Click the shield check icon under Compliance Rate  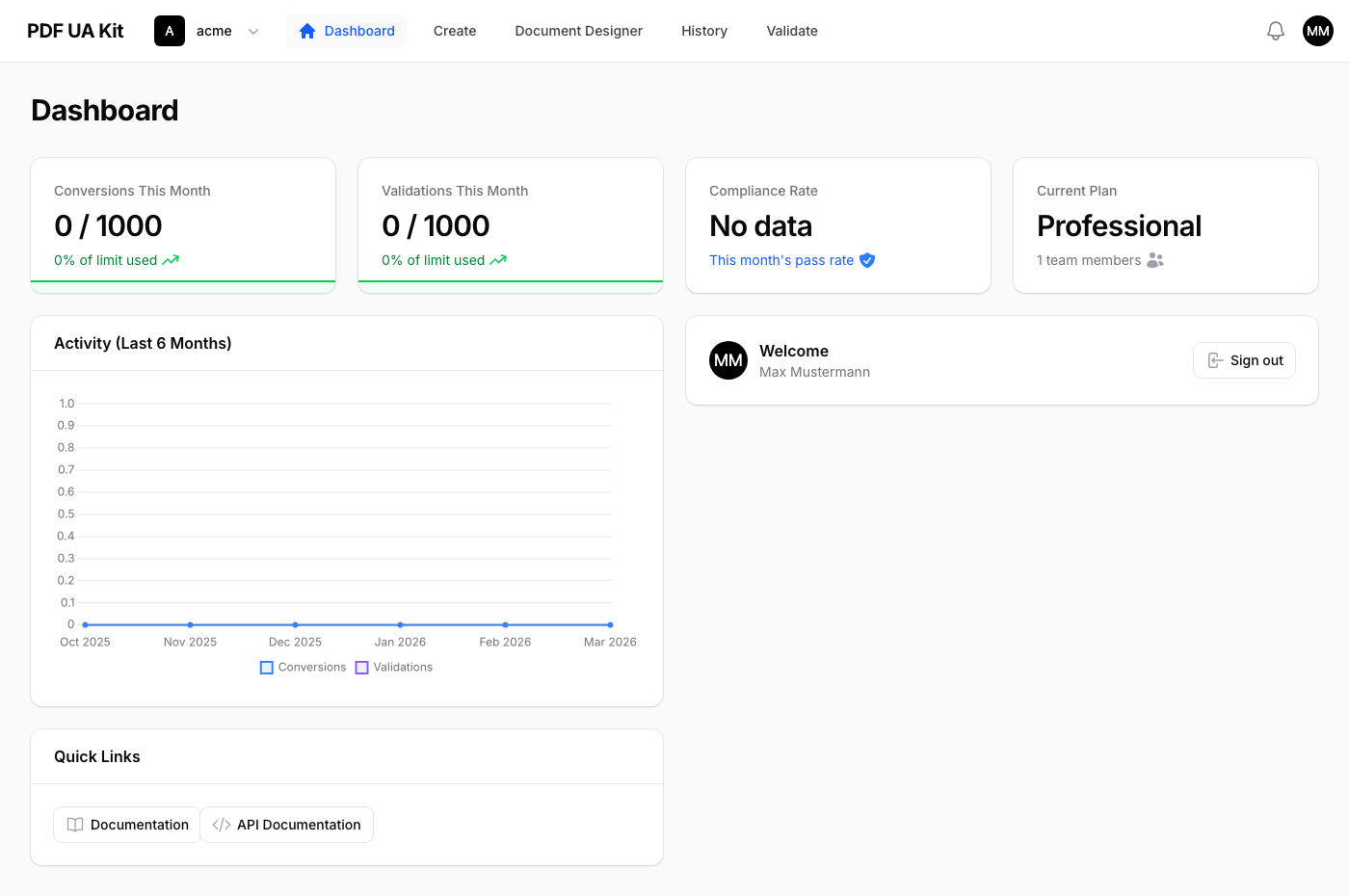coord(867,260)
